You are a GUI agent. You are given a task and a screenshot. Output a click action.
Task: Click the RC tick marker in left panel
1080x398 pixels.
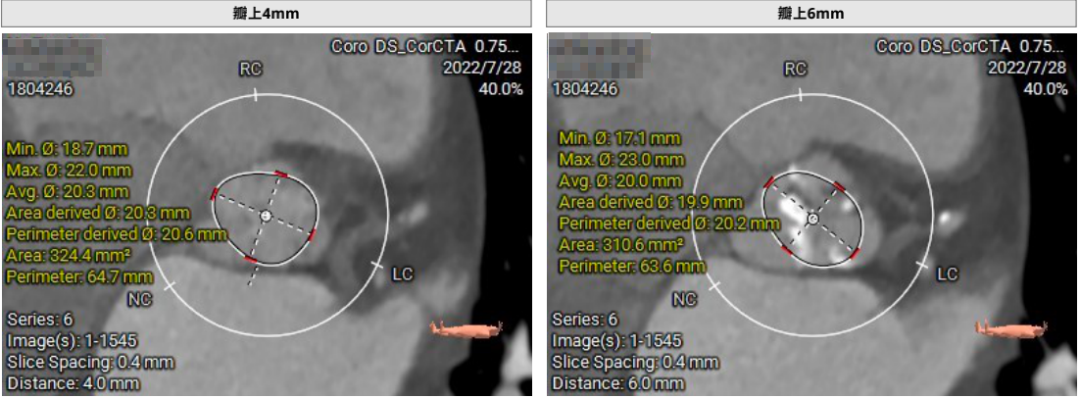pos(256,95)
